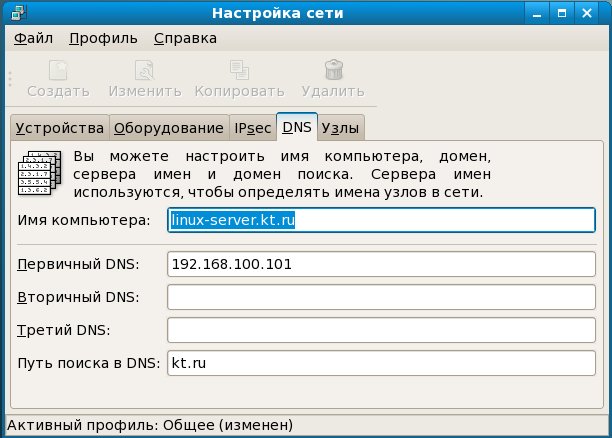Viewport: 612px width, 438px height.
Task: Focus the Имя компьютера field
Action: [381, 220]
